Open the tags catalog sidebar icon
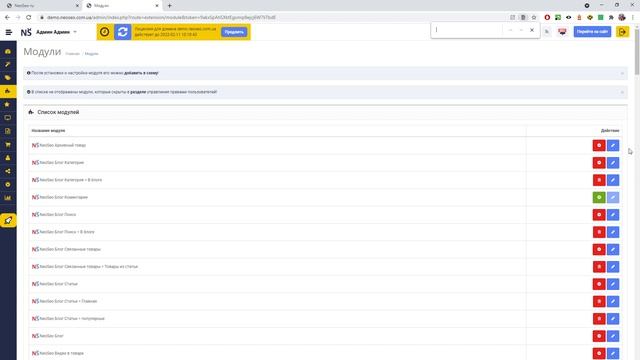The width and height of the screenshot is (640, 360). 8,78
